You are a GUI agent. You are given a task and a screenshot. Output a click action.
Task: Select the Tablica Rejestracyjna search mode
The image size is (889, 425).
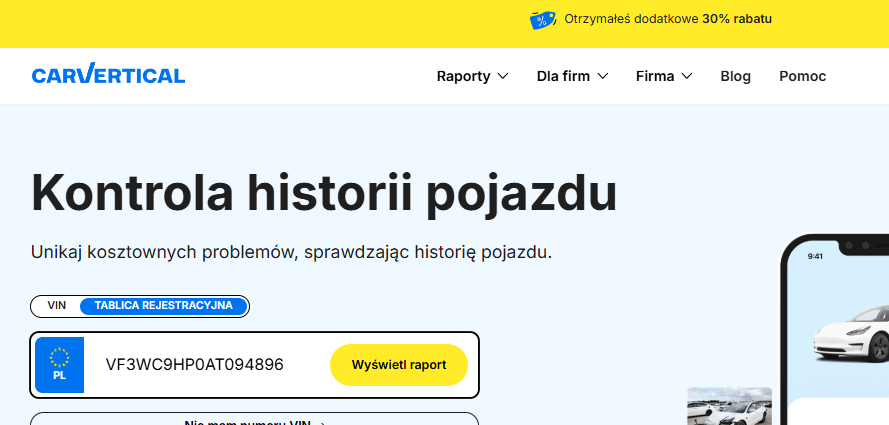[163, 306]
